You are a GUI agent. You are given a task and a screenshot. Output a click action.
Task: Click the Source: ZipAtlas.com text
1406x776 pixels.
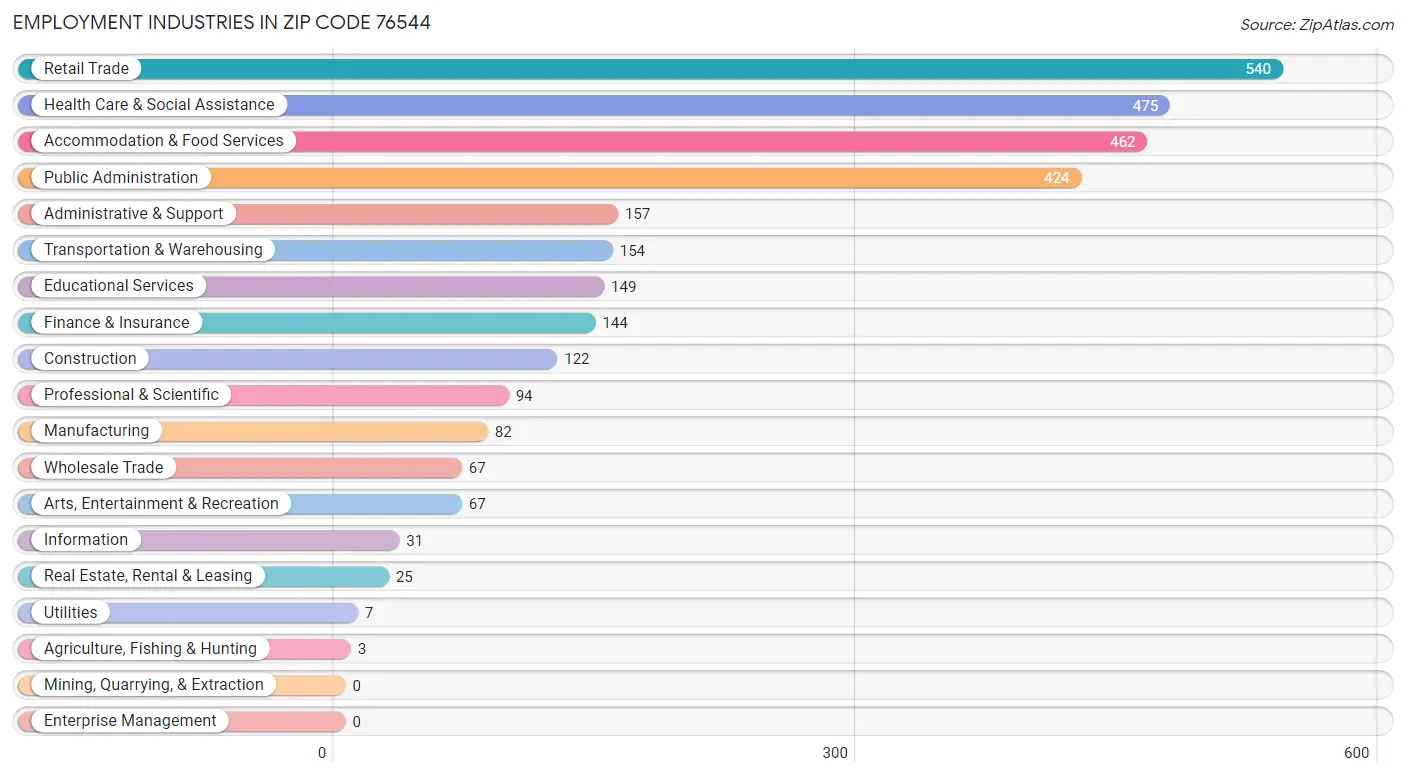(x=1317, y=24)
